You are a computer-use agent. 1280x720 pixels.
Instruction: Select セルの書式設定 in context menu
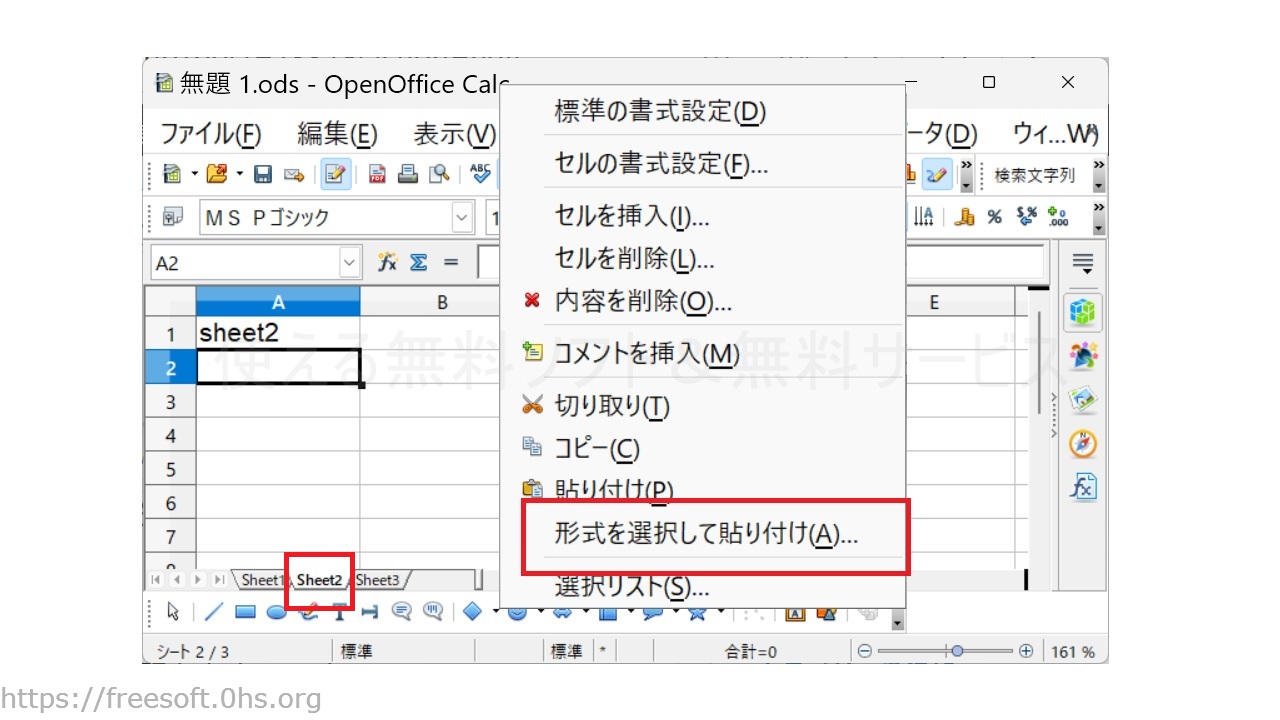[x=661, y=163]
